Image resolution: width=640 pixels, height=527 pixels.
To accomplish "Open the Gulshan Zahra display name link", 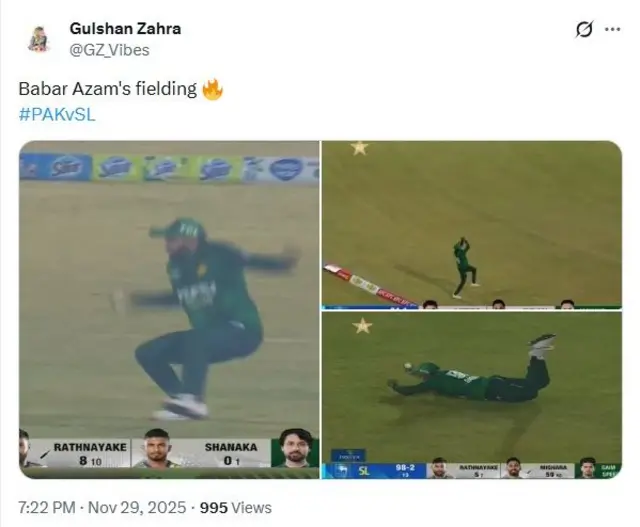I will click(x=125, y=29).
